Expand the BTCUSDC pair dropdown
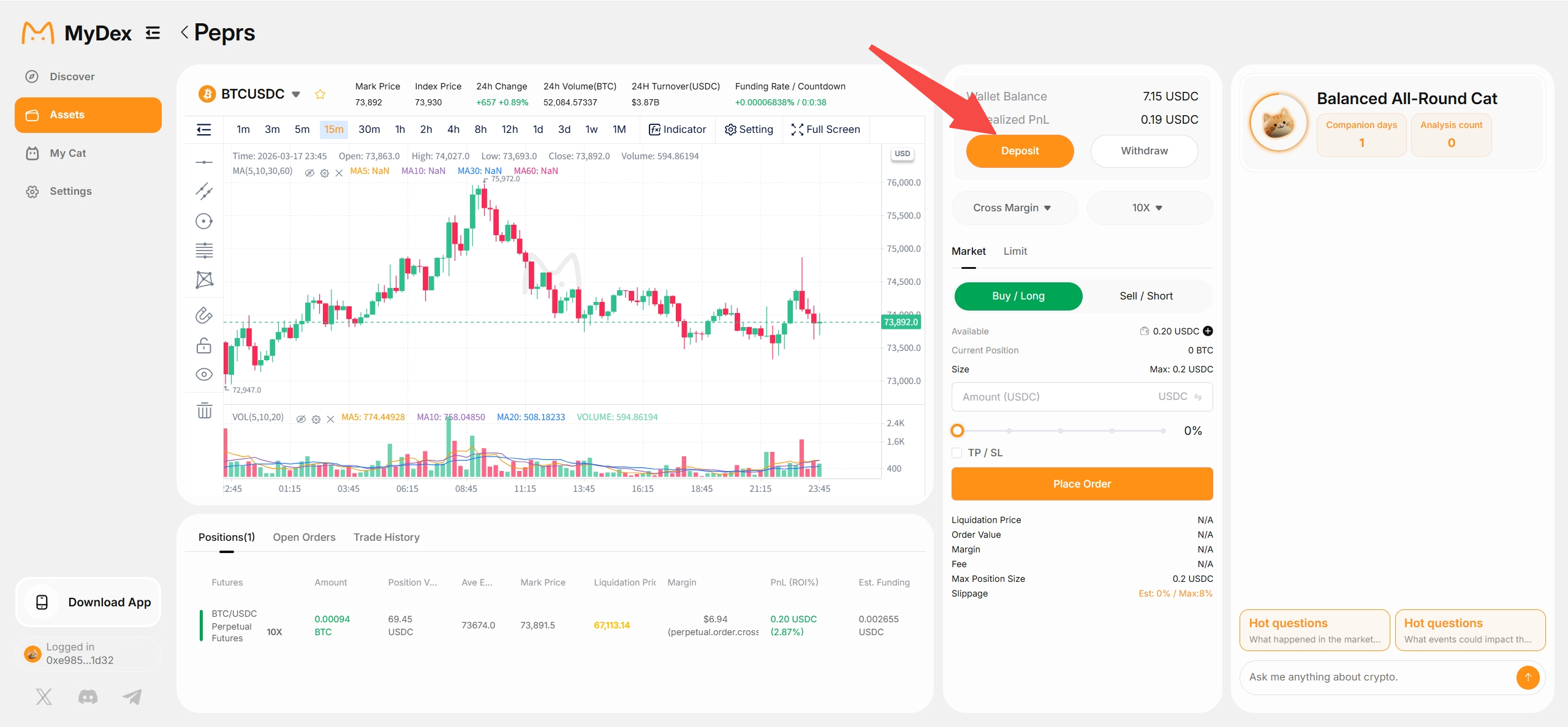 (296, 94)
